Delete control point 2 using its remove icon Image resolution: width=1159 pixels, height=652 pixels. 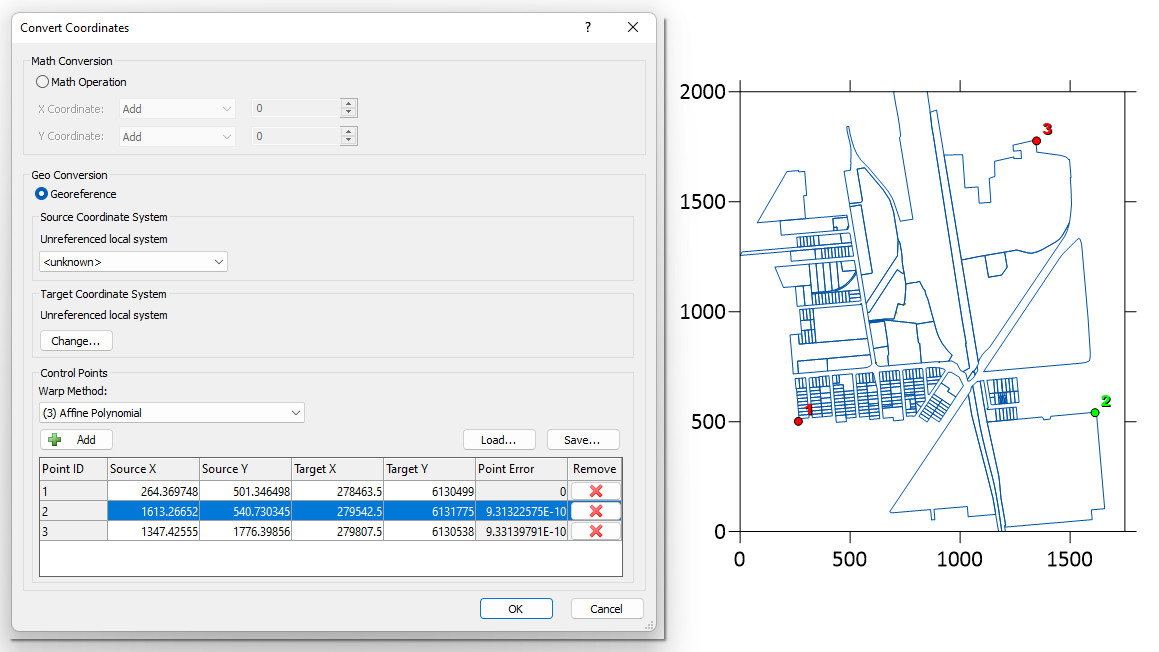click(x=595, y=510)
